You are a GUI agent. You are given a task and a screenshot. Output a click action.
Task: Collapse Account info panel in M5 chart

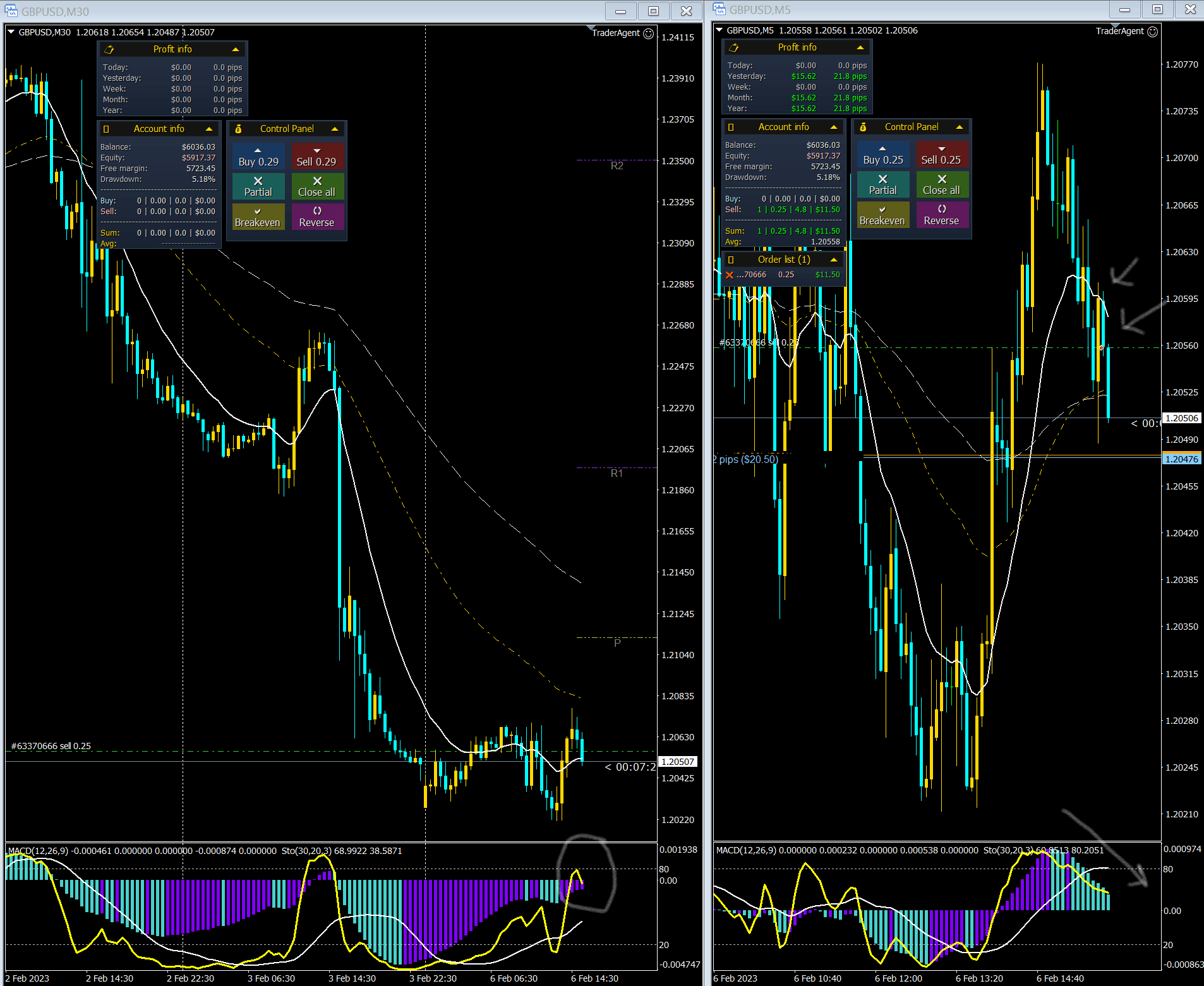pyautogui.click(x=834, y=127)
